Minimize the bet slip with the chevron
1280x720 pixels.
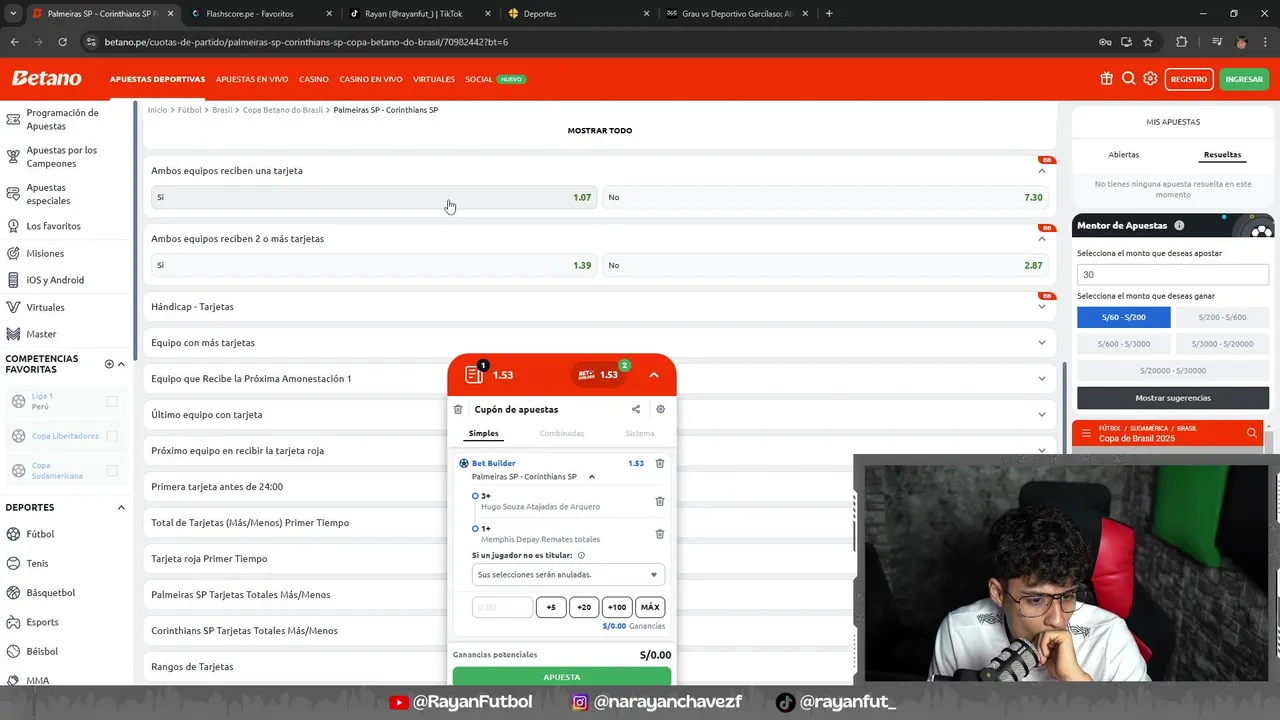654,375
